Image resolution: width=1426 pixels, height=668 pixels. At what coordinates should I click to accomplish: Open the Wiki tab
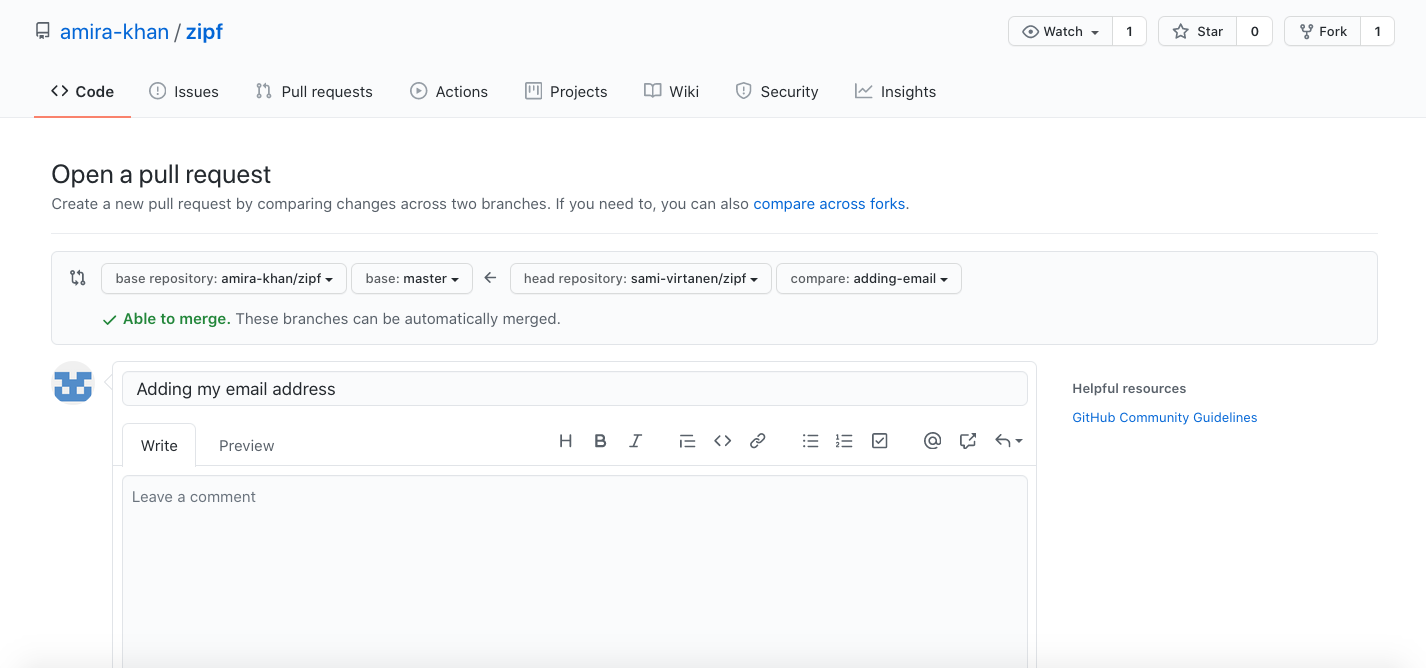point(671,91)
